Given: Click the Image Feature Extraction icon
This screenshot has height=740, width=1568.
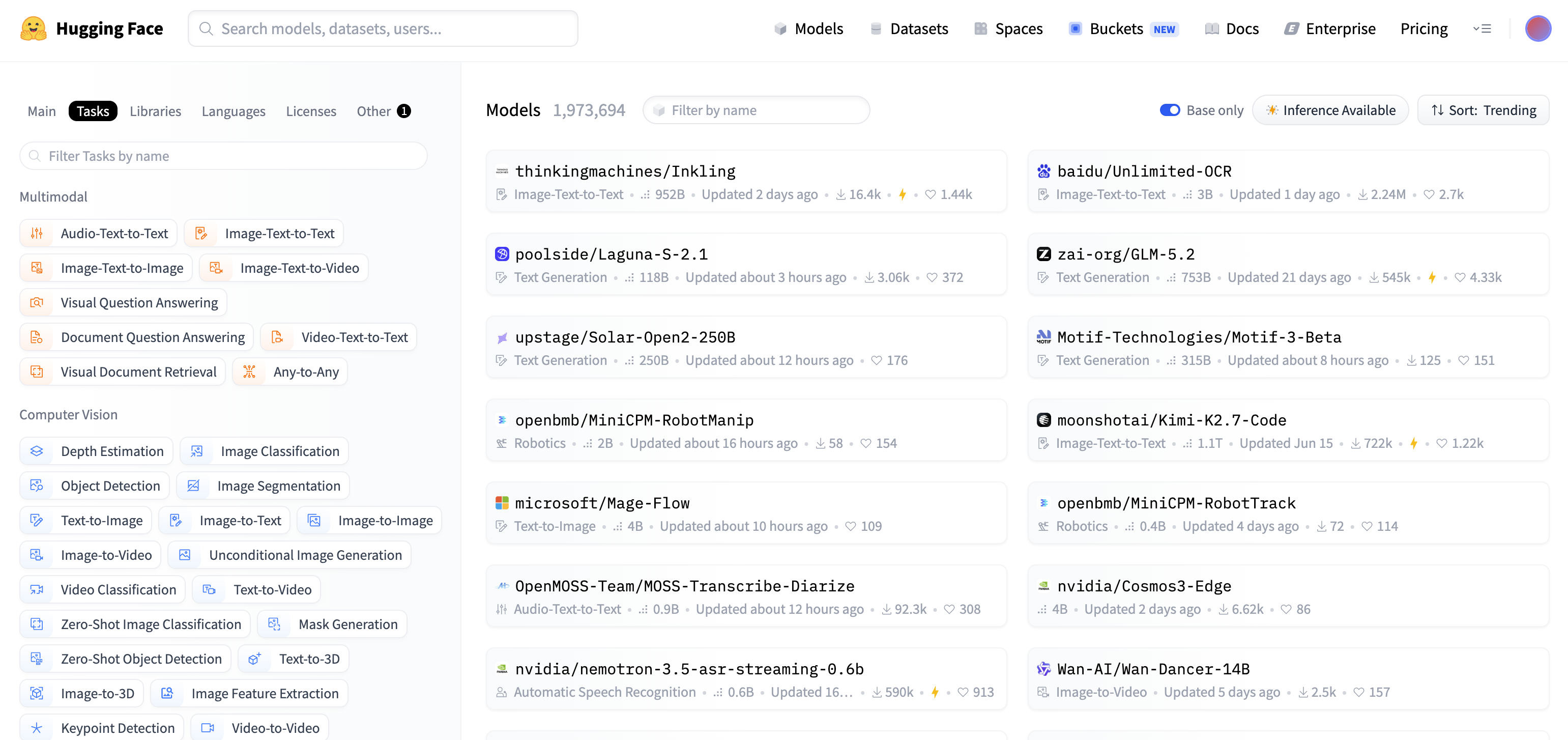Looking at the screenshot, I should (167, 694).
